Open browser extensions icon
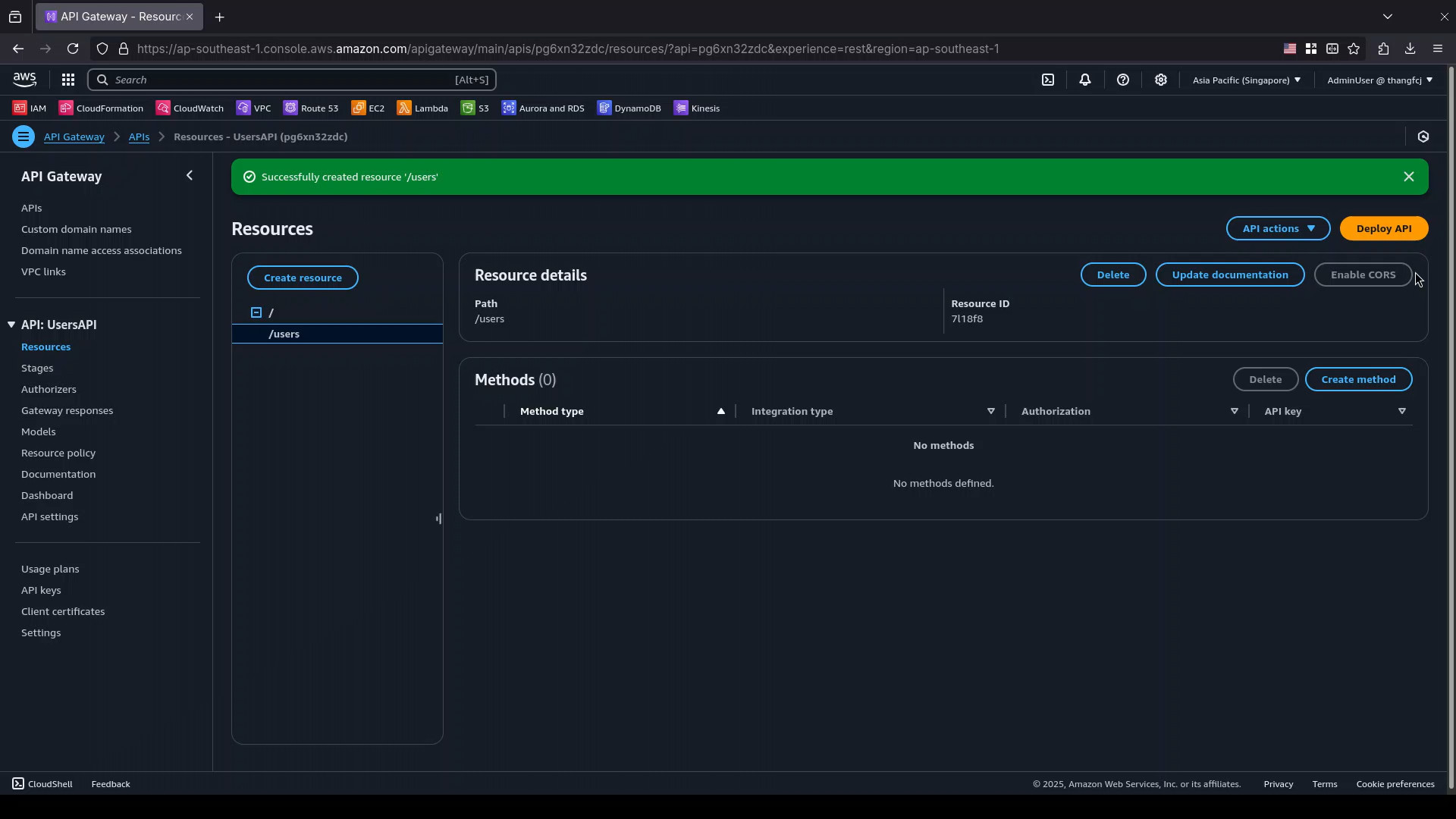Image resolution: width=1456 pixels, height=819 pixels. (x=1383, y=49)
